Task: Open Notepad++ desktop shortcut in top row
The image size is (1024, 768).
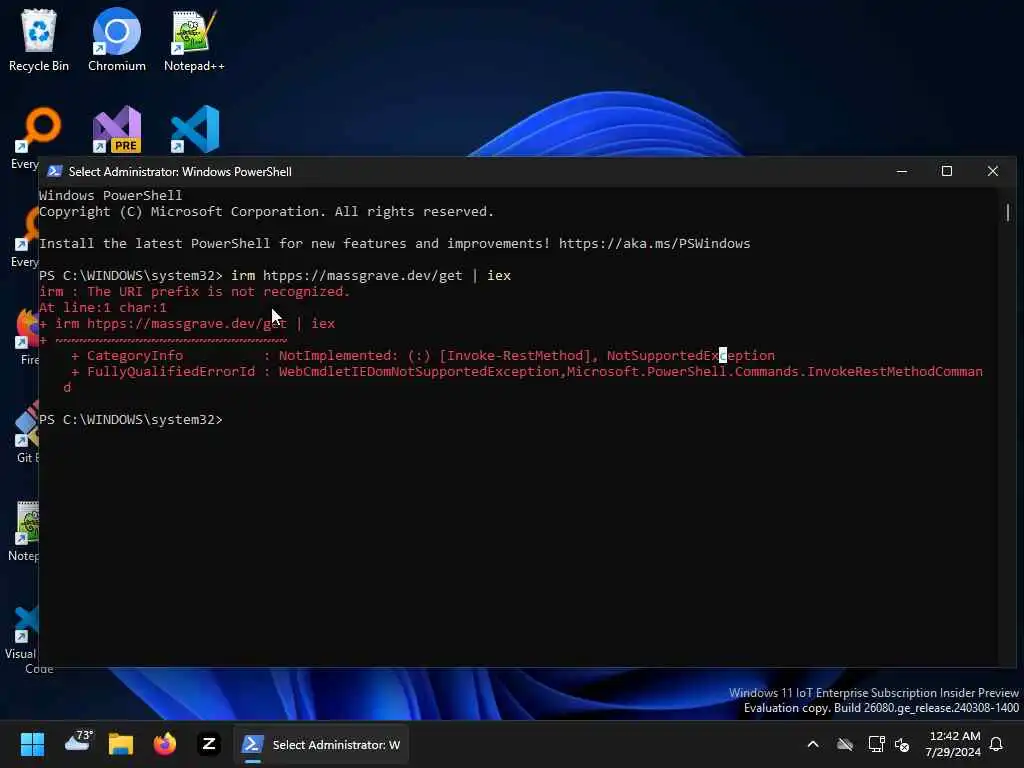Action: [194, 39]
